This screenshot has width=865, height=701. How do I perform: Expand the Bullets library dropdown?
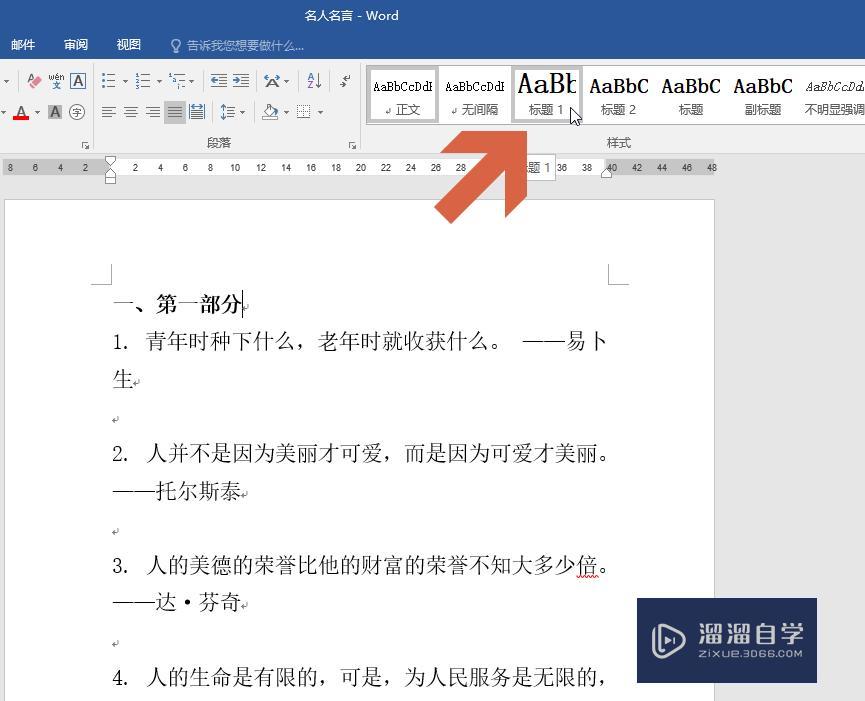tap(125, 82)
